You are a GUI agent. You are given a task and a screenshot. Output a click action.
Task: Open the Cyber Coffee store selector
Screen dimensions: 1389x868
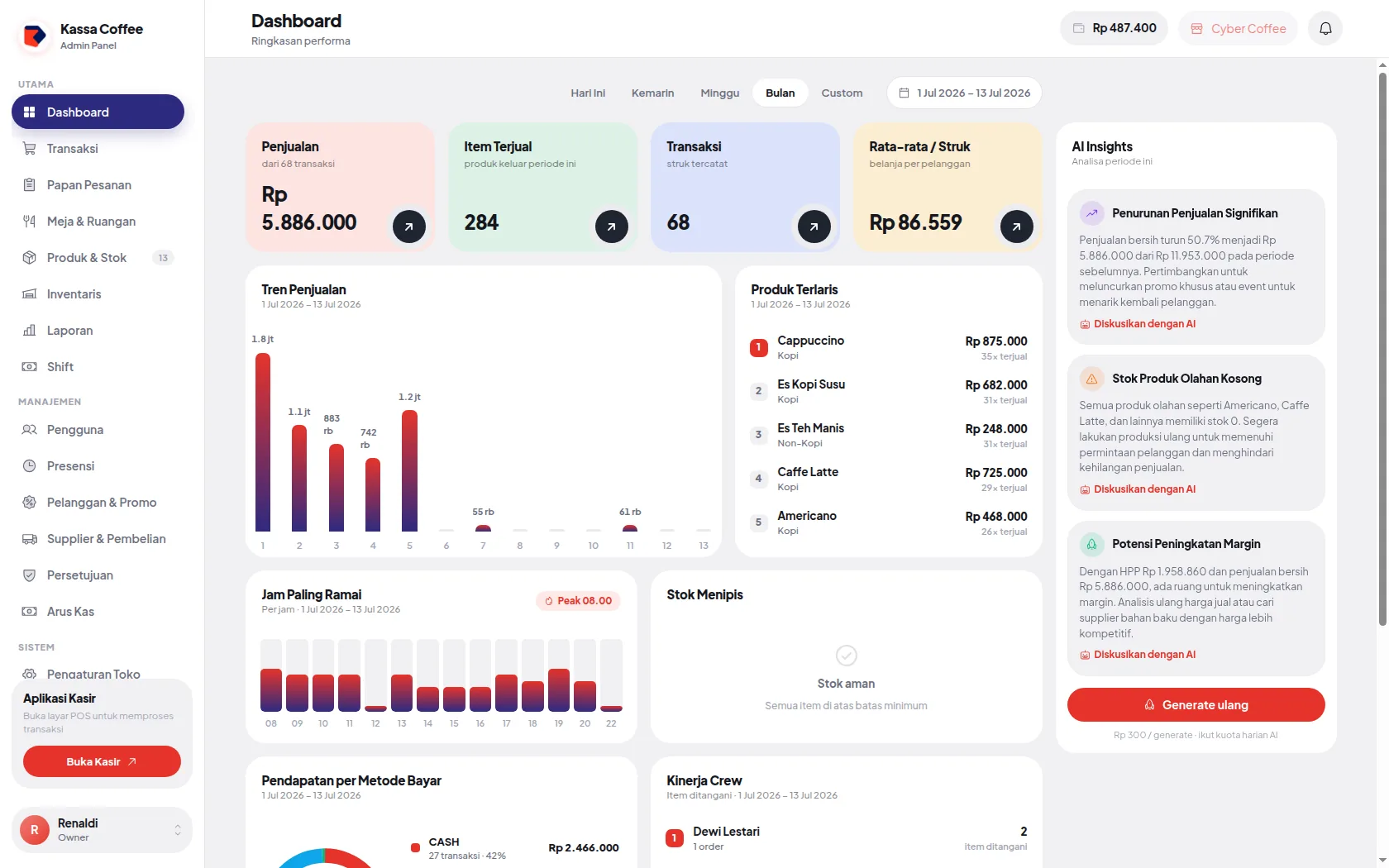pos(1238,28)
